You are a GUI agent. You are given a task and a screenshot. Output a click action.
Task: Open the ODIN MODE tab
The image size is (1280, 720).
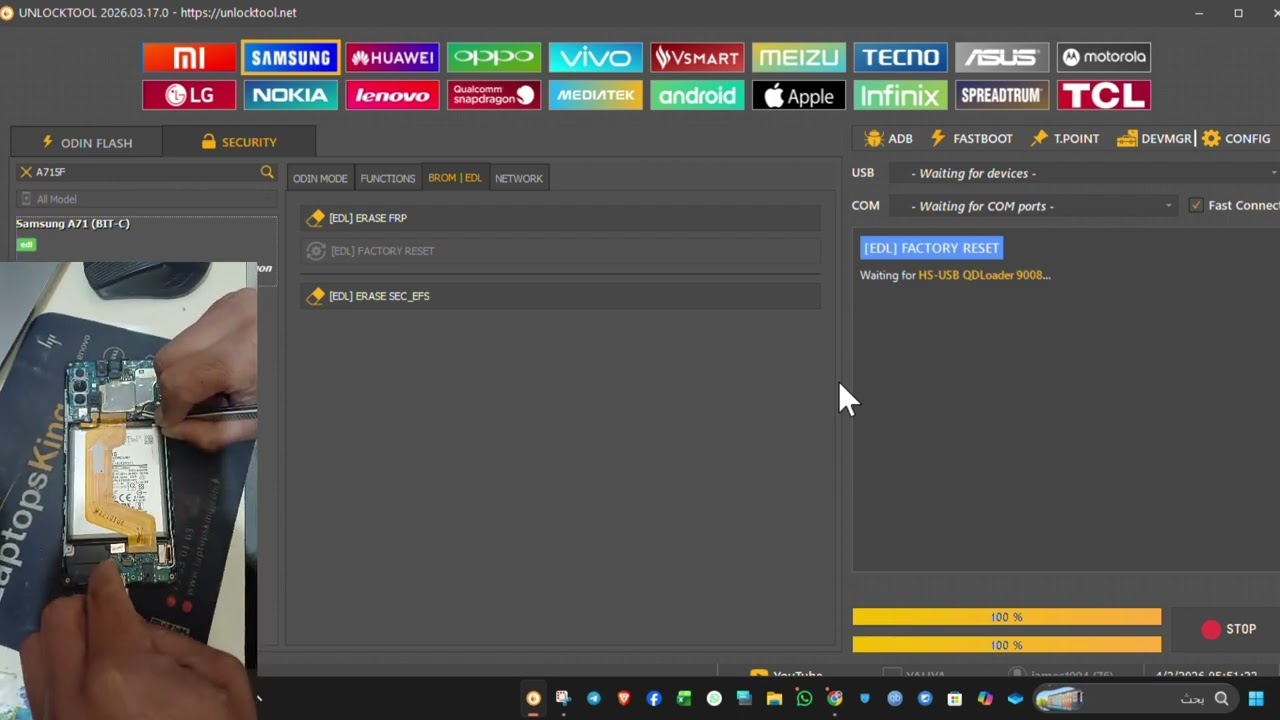320,178
